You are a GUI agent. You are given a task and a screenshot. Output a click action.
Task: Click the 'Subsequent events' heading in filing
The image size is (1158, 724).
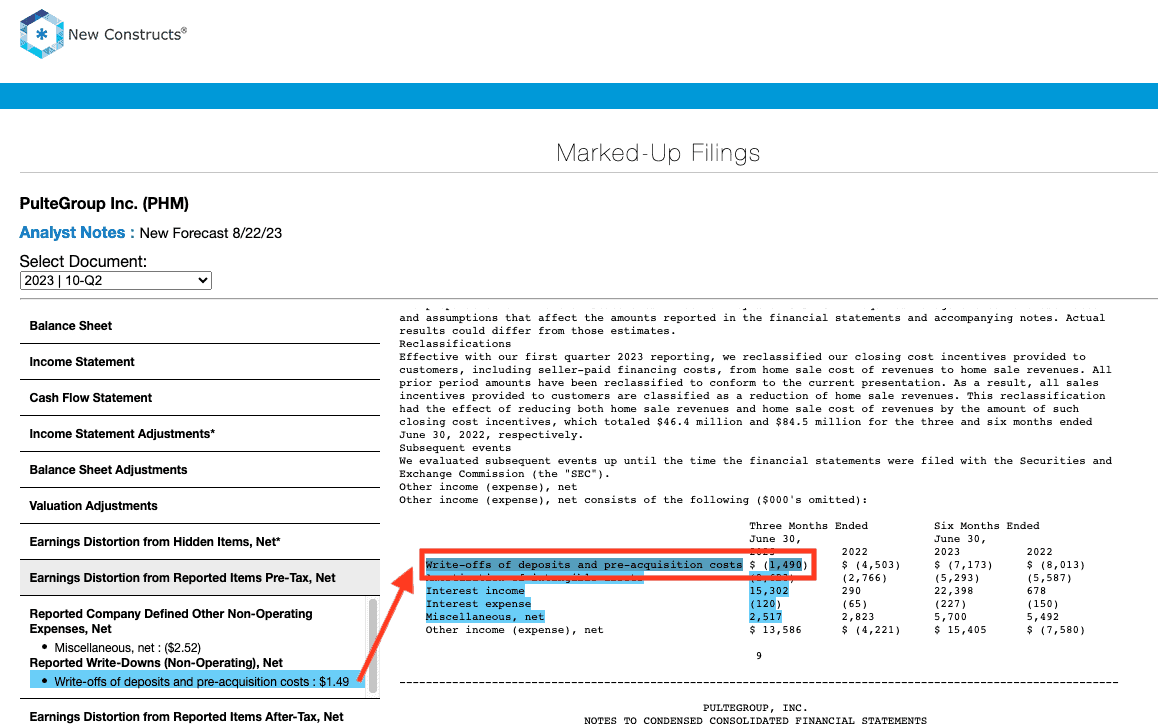click(455, 448)
